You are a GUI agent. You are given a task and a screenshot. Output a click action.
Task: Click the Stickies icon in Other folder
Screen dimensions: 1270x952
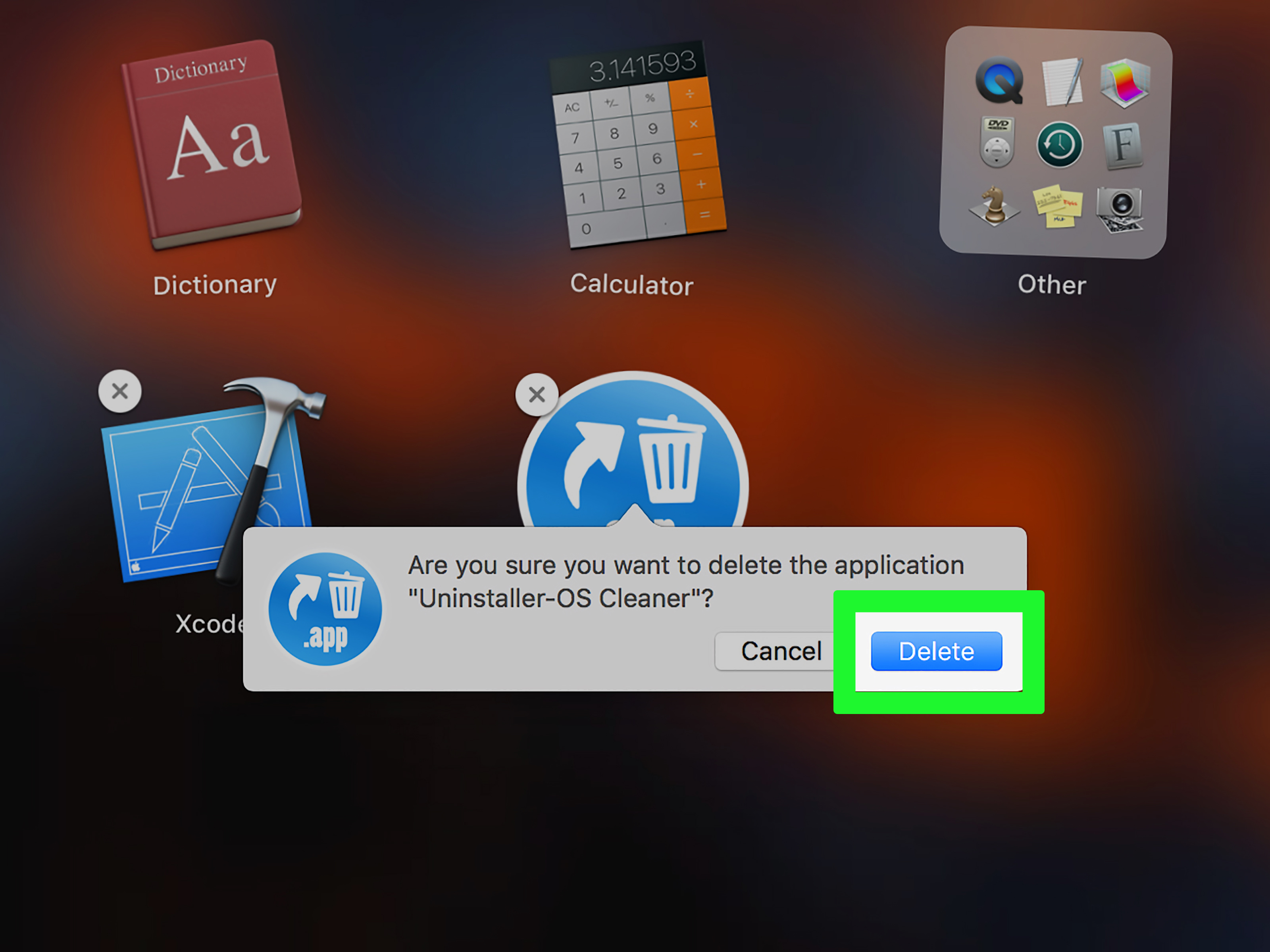[1058, 207]
